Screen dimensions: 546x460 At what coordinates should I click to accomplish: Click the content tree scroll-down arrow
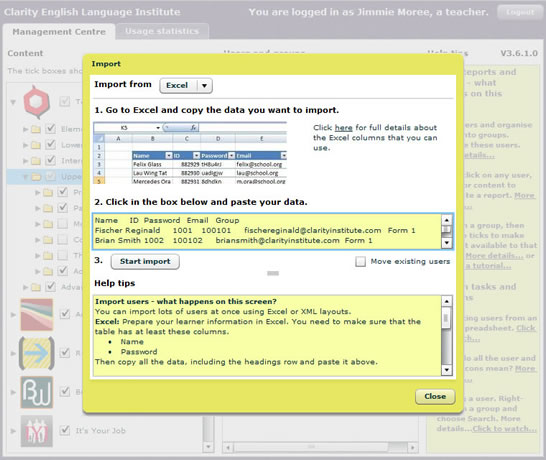click(208, 446)
